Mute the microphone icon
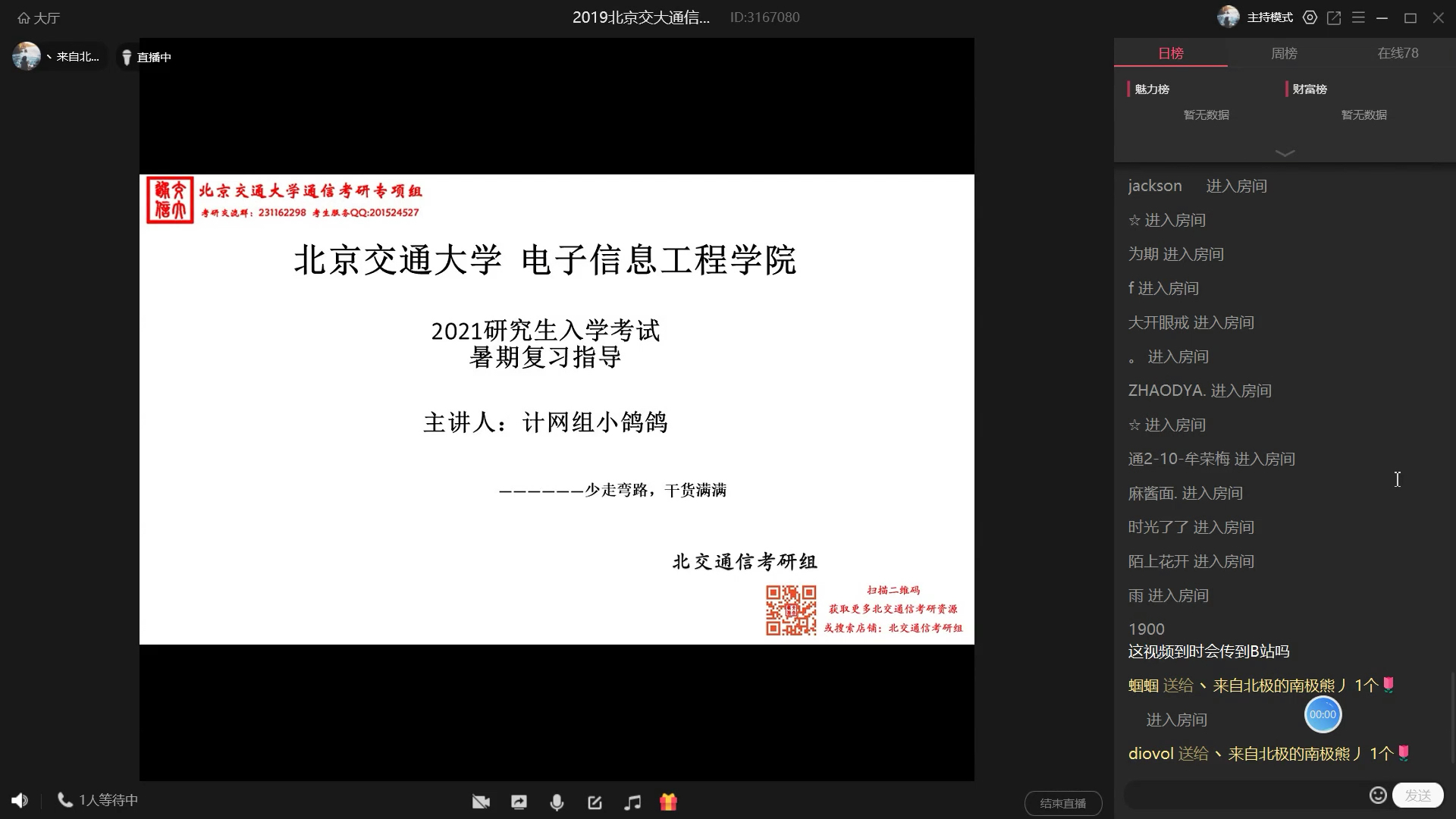Image resolution: width=1456 pixels, height=819 pixels. coord(557,802)
